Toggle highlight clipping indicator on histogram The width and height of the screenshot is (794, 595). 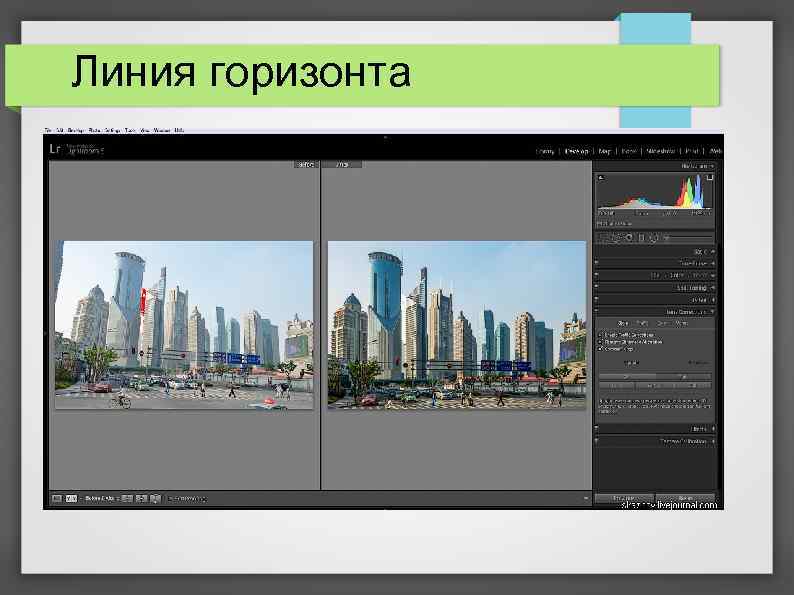(x=709, y=178)
